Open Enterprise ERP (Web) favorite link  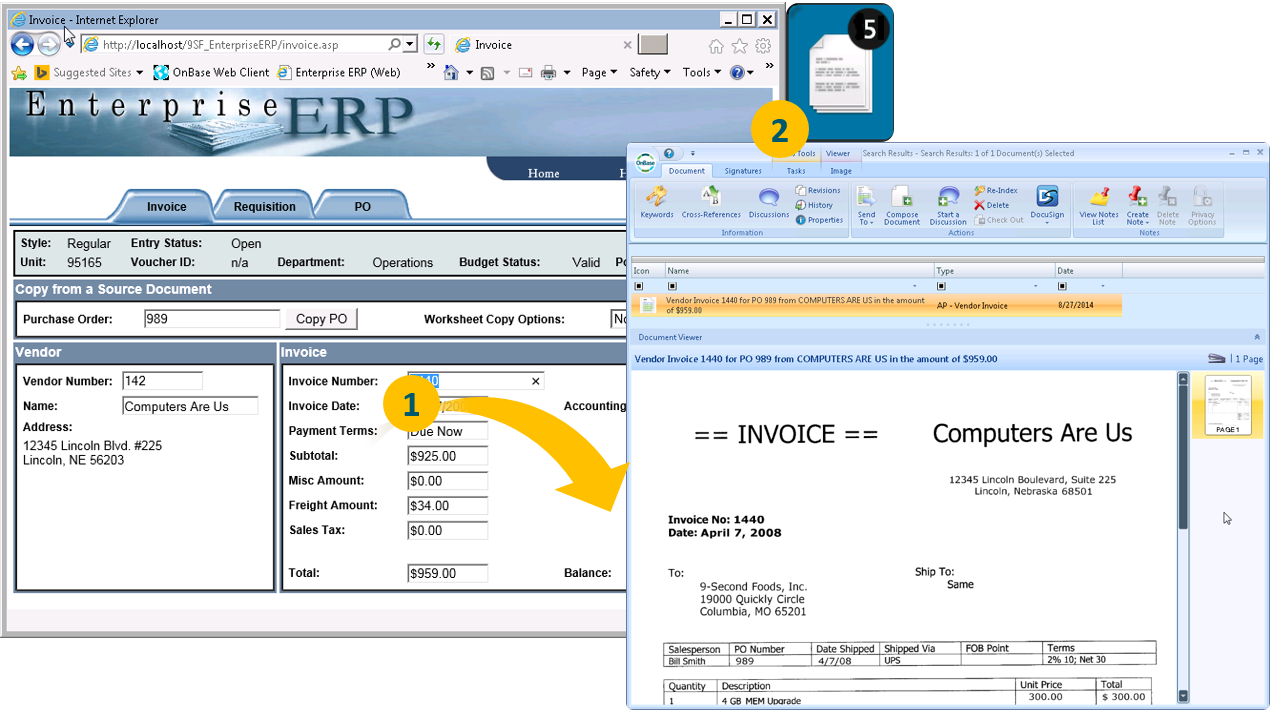click(x=339, y=72)
